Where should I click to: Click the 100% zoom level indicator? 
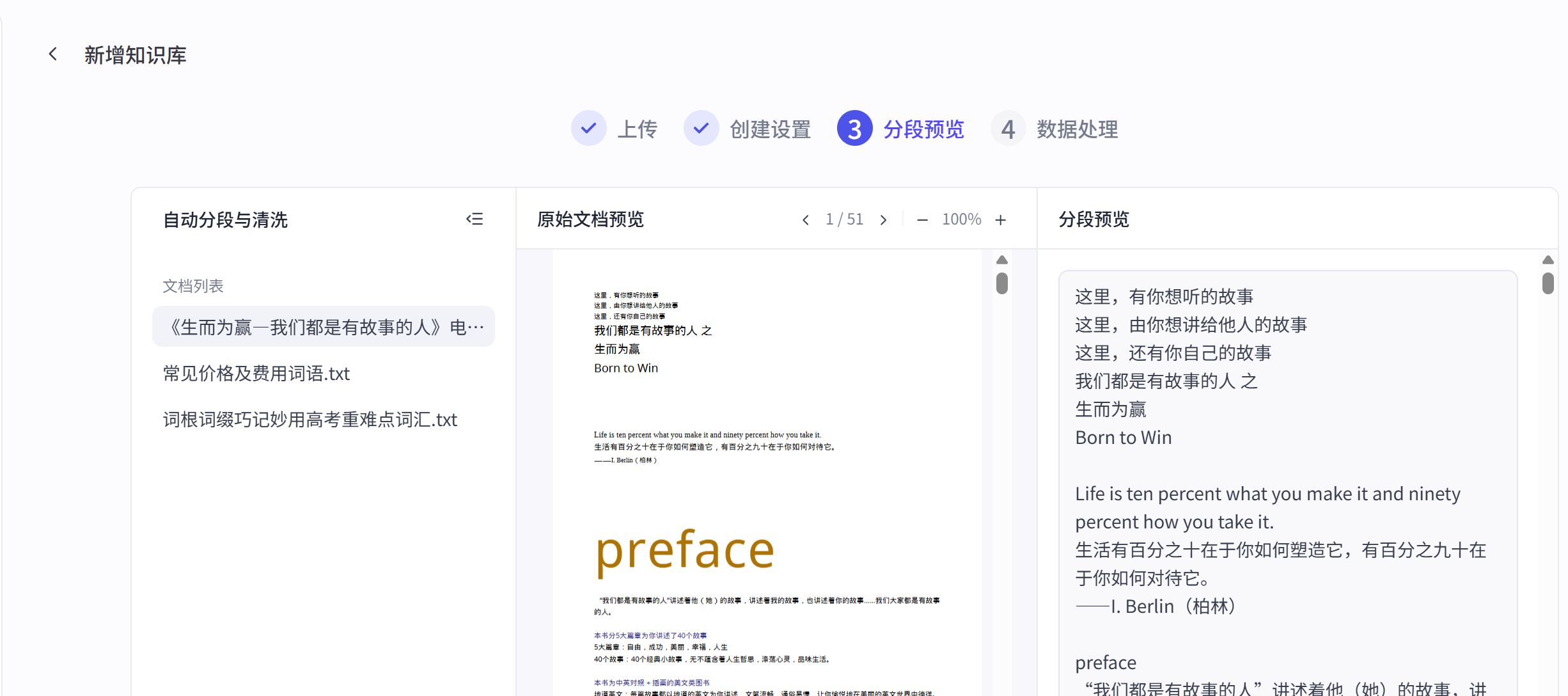tap(961, 219)
